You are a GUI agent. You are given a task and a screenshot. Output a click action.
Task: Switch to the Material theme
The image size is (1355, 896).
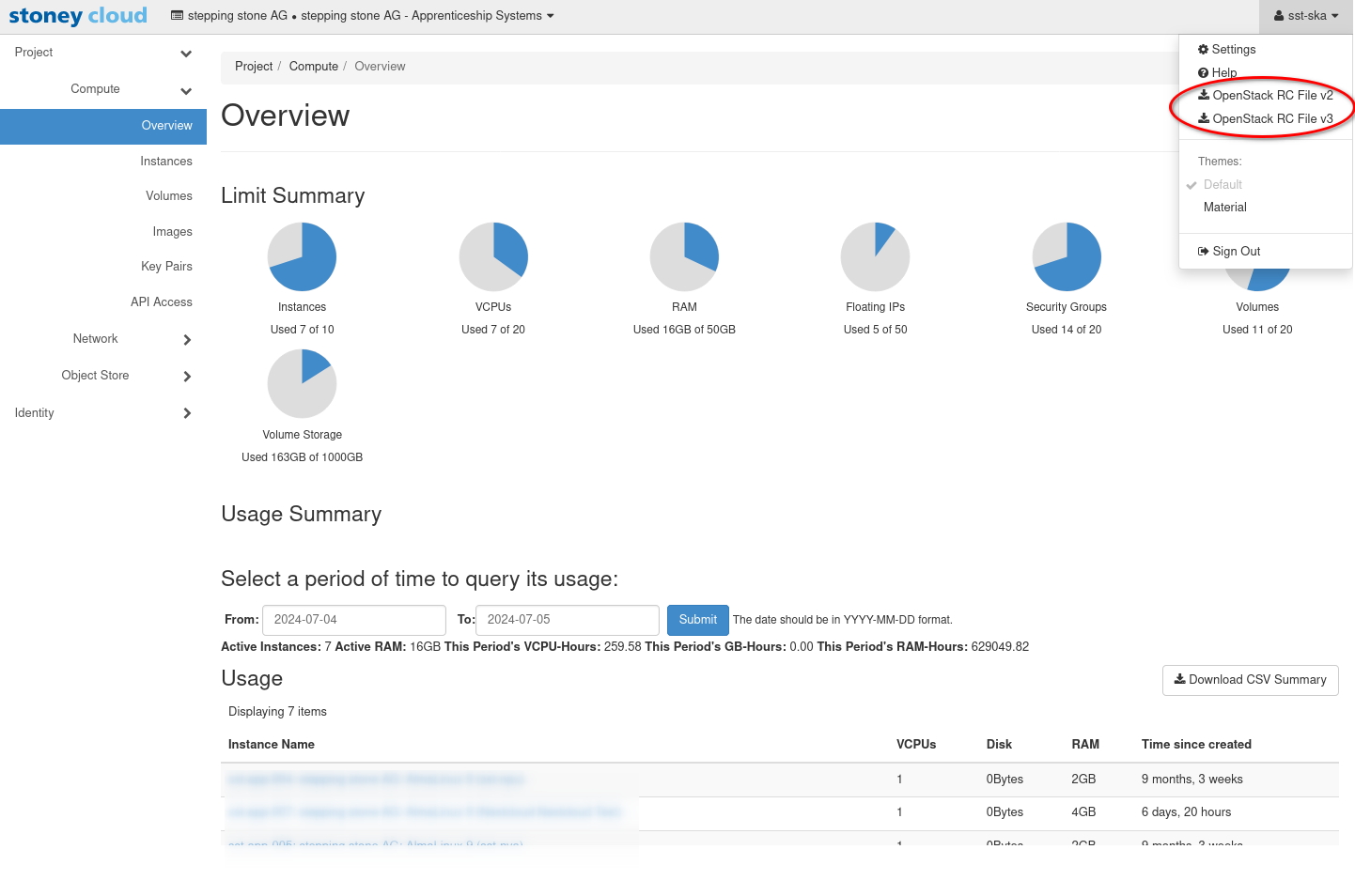click(1224, 208)
